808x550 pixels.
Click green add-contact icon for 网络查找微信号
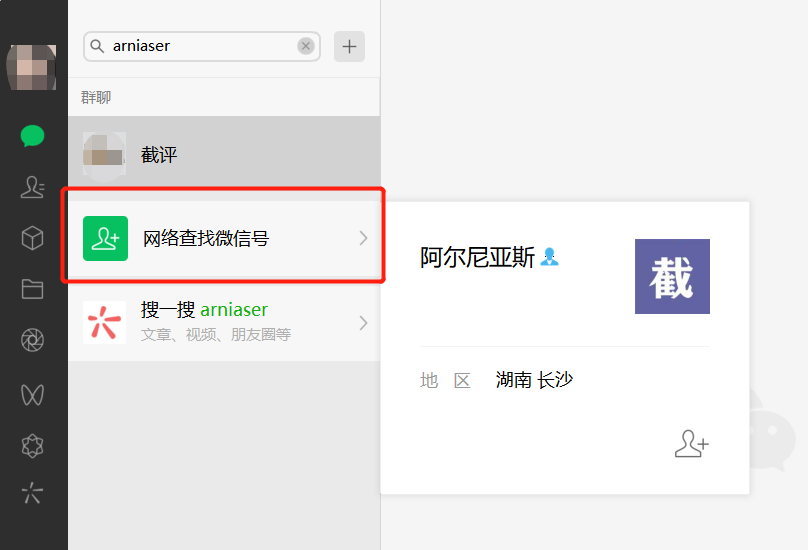pos(105,238)
